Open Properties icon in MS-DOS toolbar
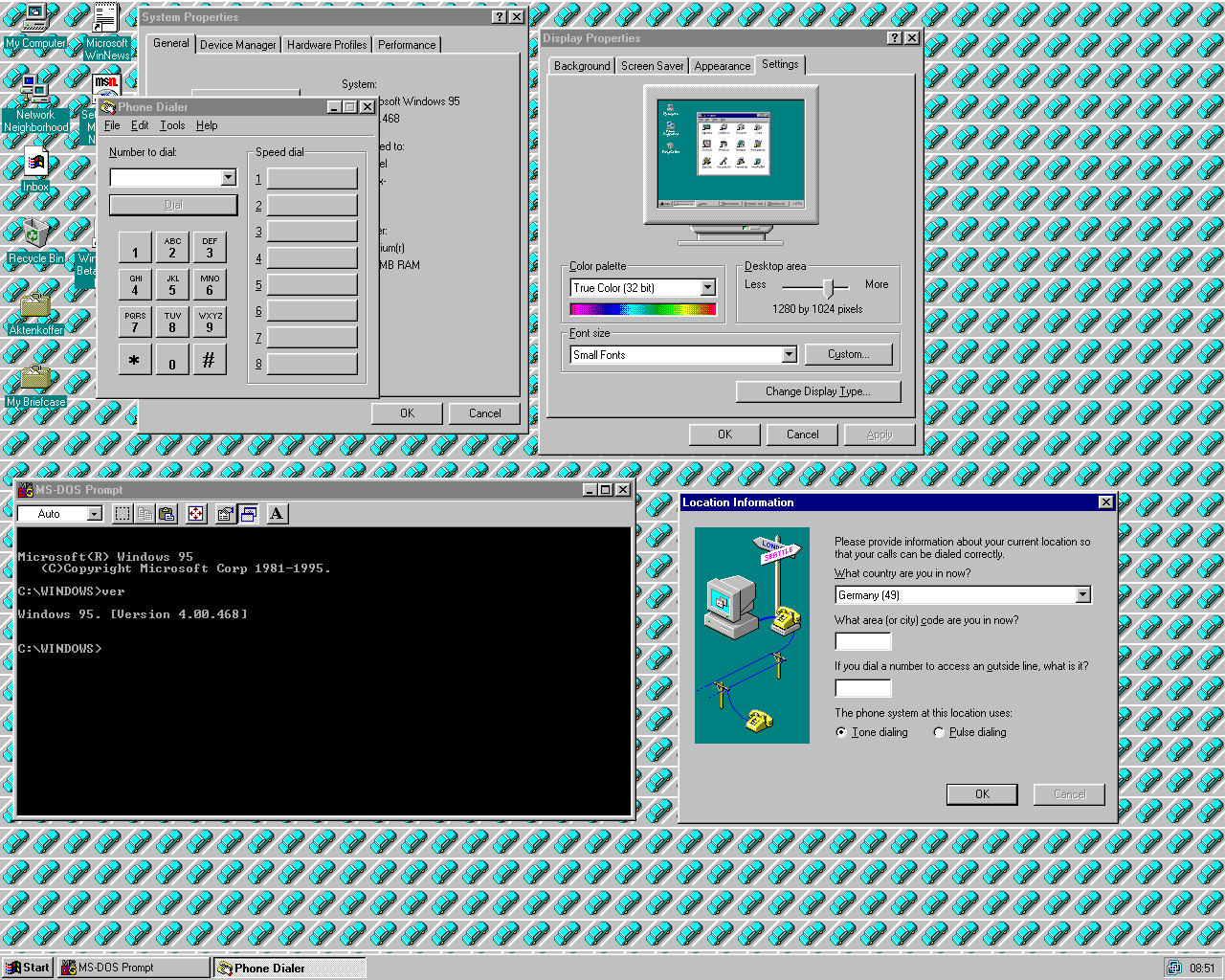1225x980 pixels. [x=226, y=514]
